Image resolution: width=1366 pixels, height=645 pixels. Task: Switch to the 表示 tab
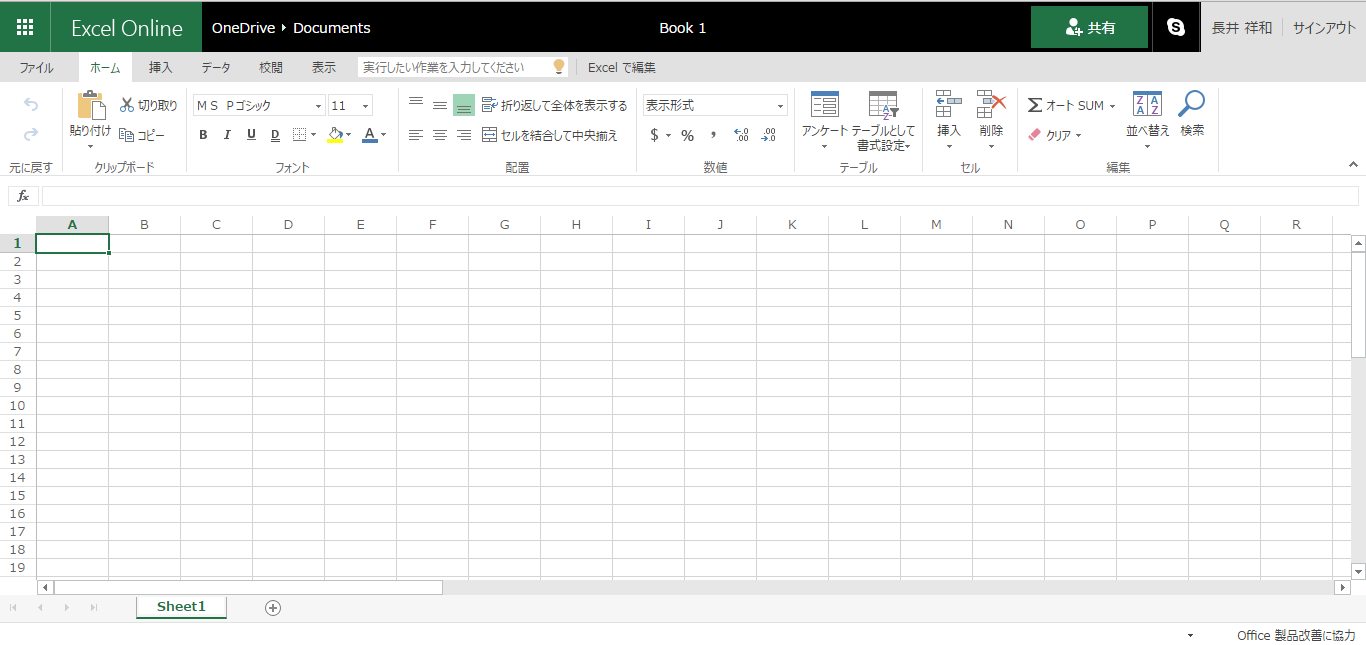(x=324, y=68)
